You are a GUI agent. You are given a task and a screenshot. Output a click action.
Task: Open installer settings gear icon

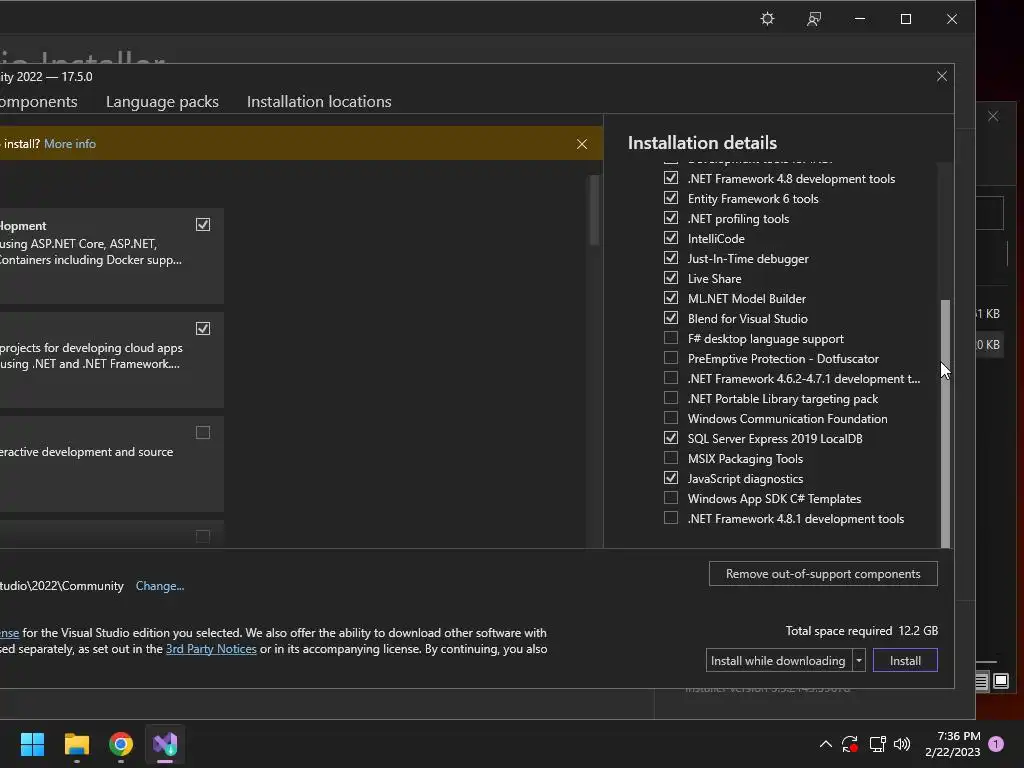[767, 19]
